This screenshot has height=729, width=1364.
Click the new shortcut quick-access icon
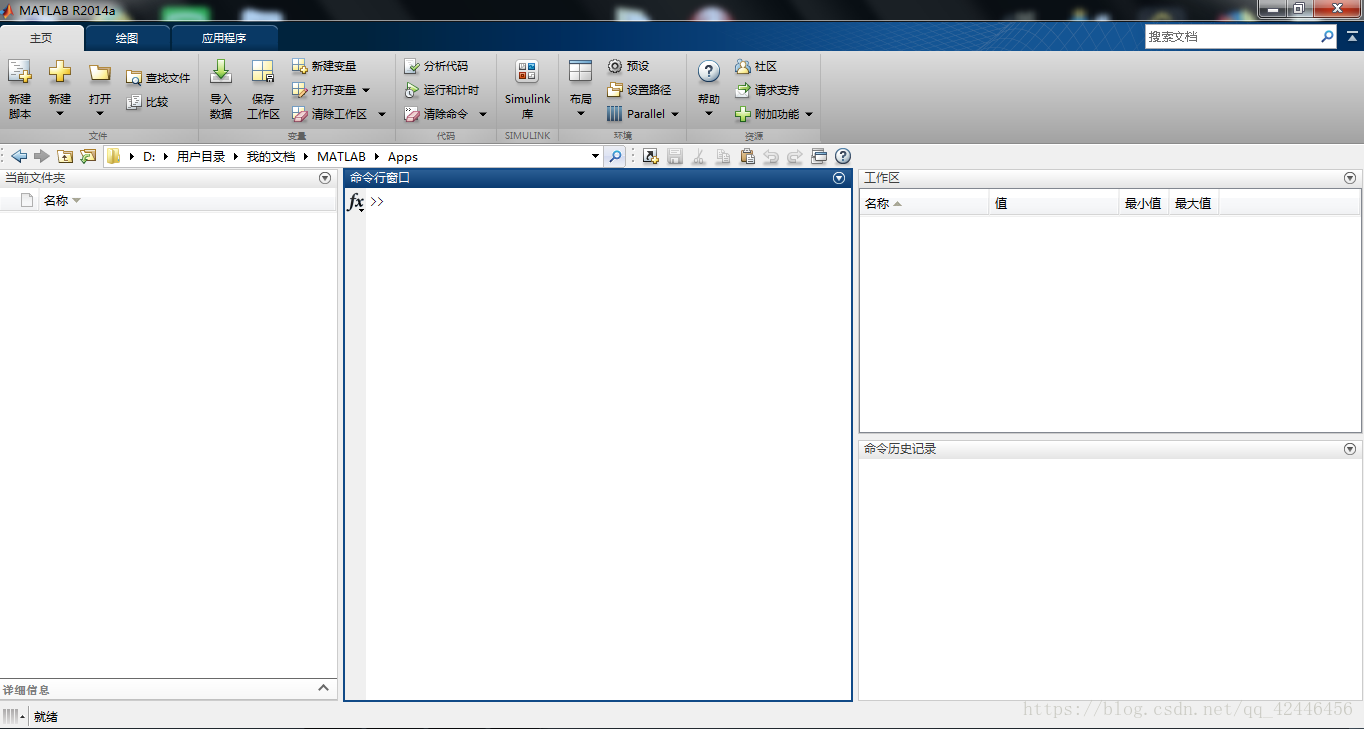[651, 156]
